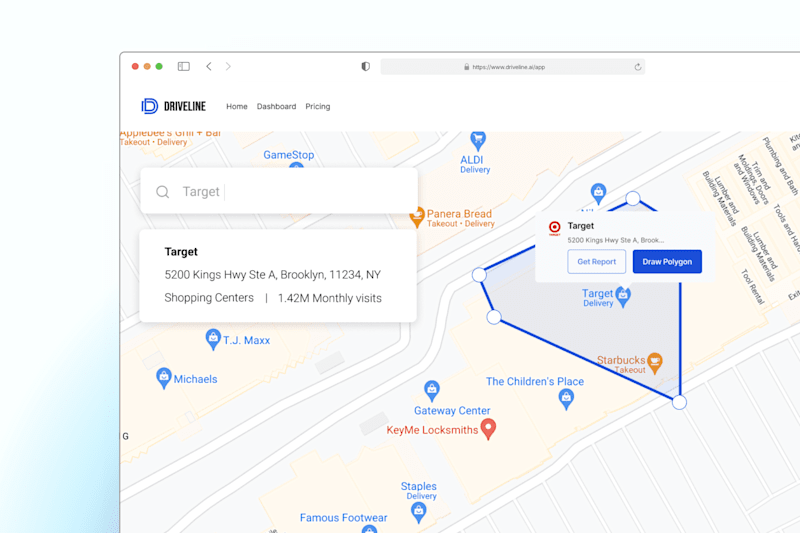
Task: Click the Starbucks coffee pin
Action: (655, 363)
